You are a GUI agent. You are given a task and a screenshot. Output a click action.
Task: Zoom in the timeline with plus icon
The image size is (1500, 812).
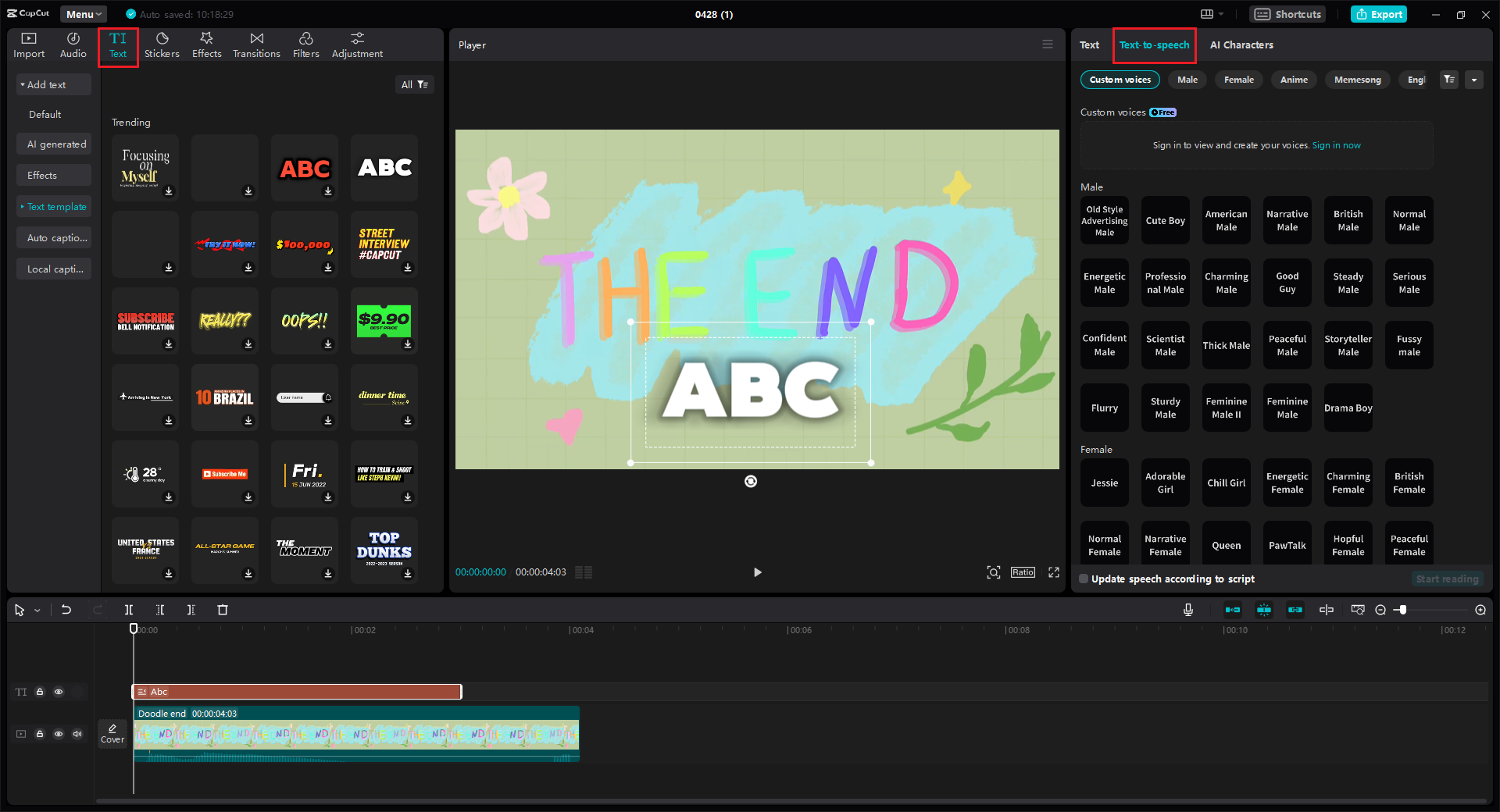coord(1480,610)
